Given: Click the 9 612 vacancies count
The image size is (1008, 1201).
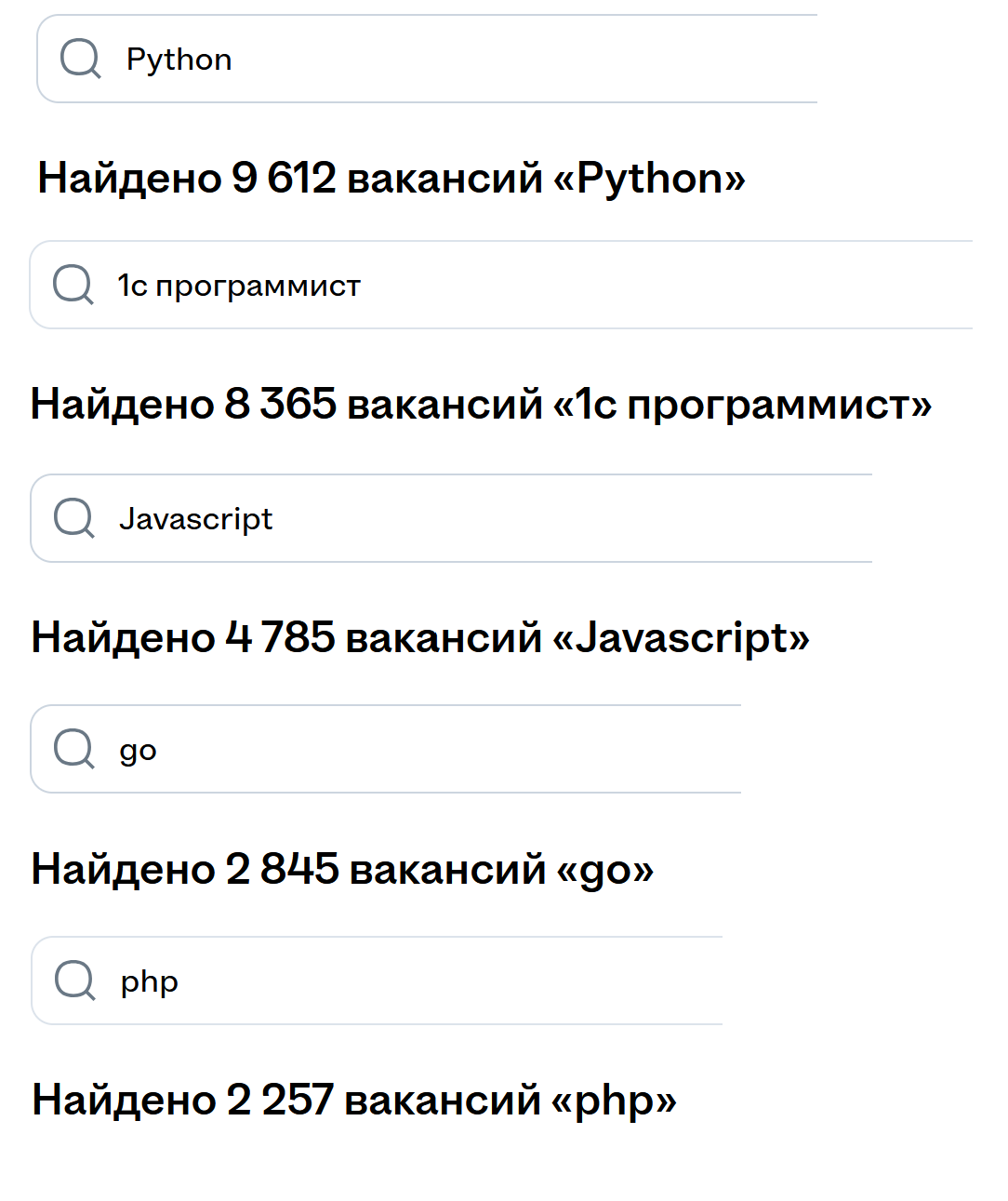Looking at the screenshot, I should point(283,178).
